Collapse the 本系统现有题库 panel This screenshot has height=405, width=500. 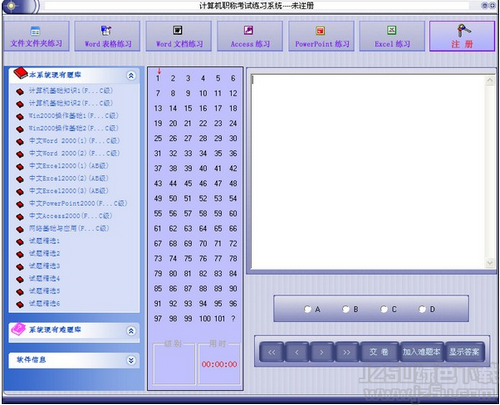click(x=131, y=76)
